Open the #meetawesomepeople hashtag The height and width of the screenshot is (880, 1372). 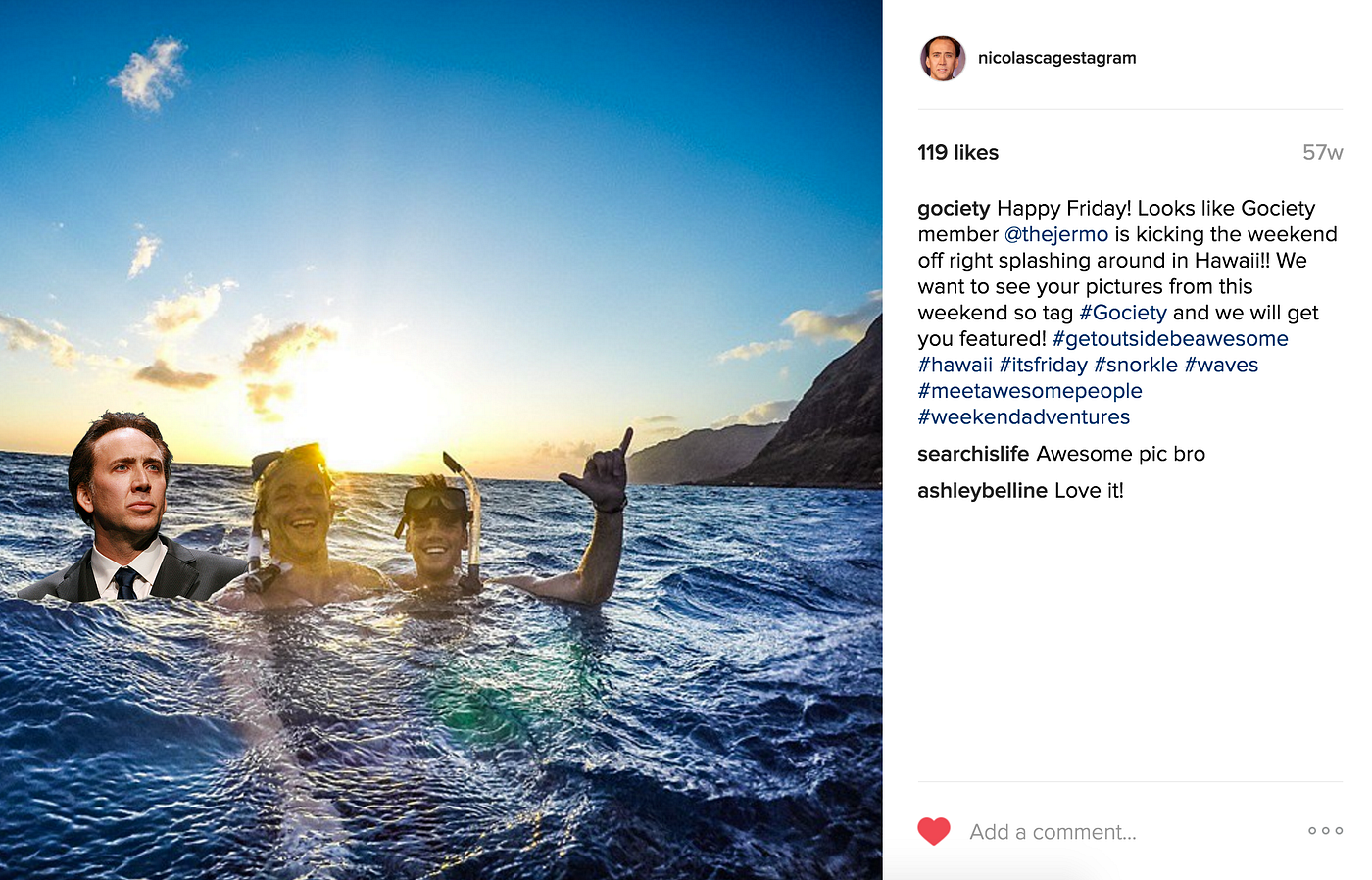[1030, 391]
